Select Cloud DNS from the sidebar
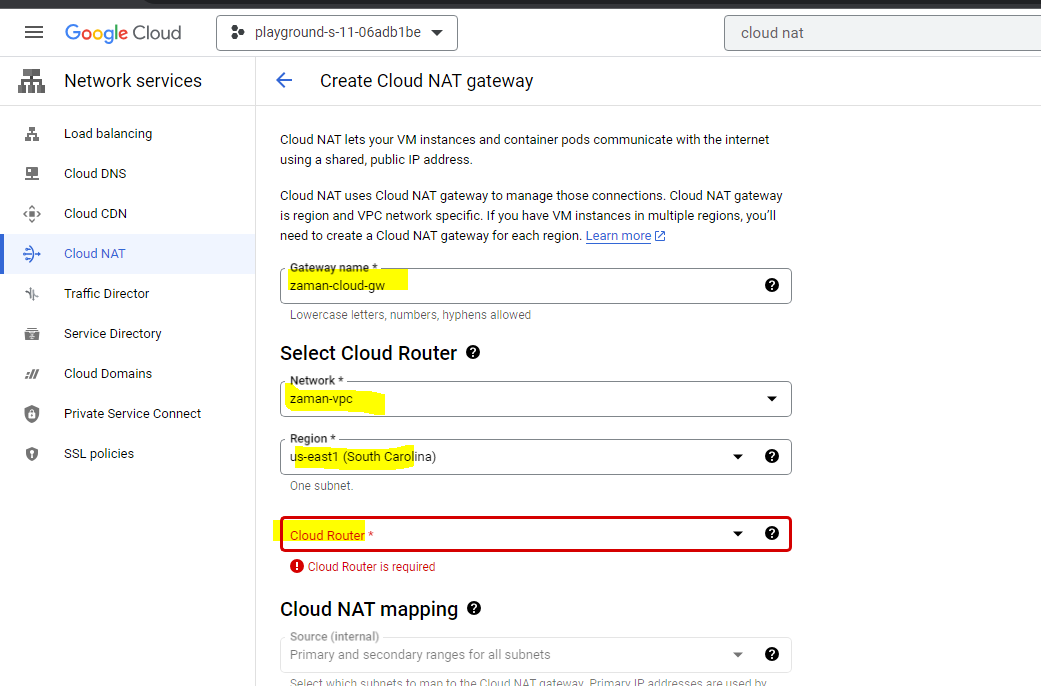The height and width of the screenshot is (686, 1041). click(x=95, y=174)
